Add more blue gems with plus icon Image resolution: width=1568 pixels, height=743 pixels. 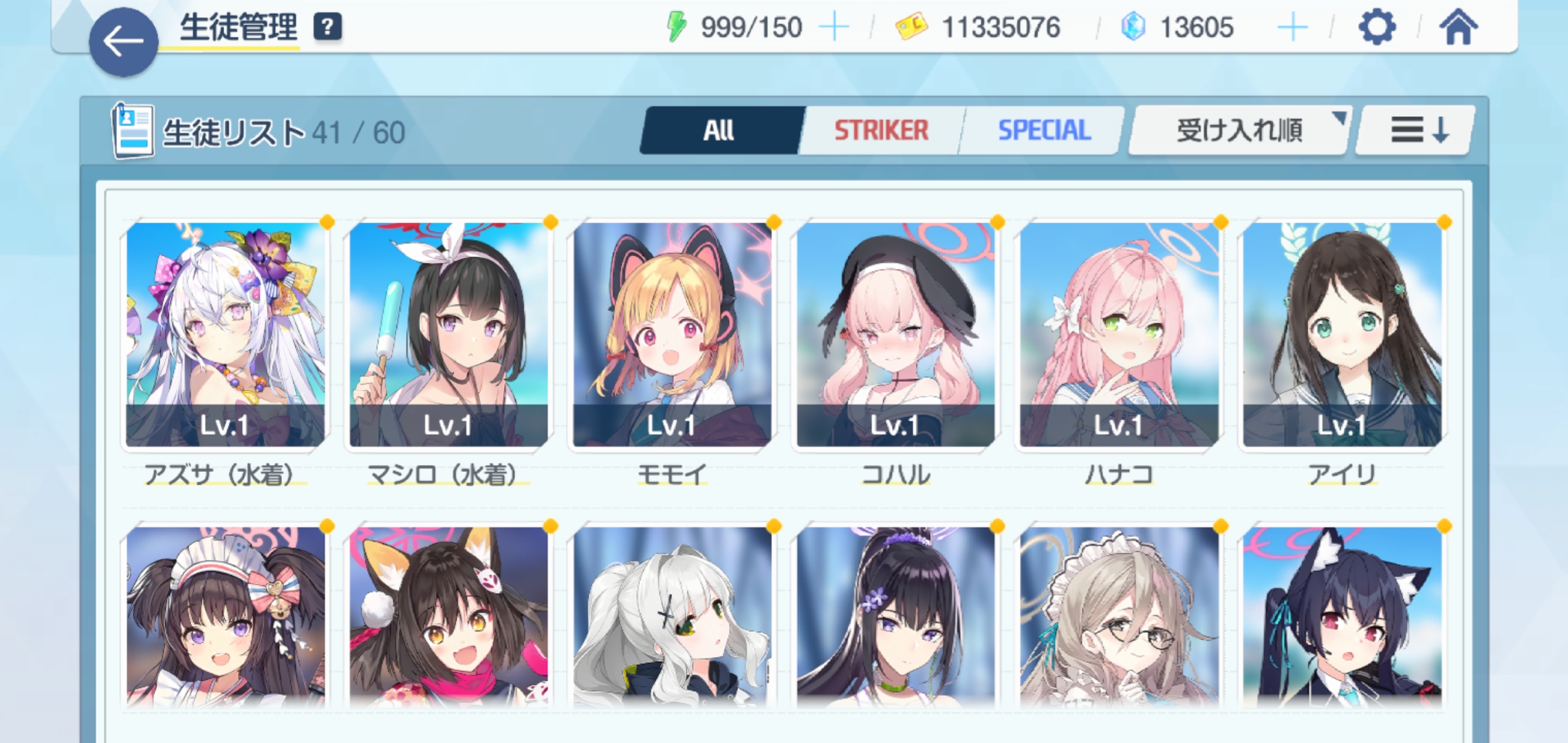pyautogui.click(x=1292, y=28)
